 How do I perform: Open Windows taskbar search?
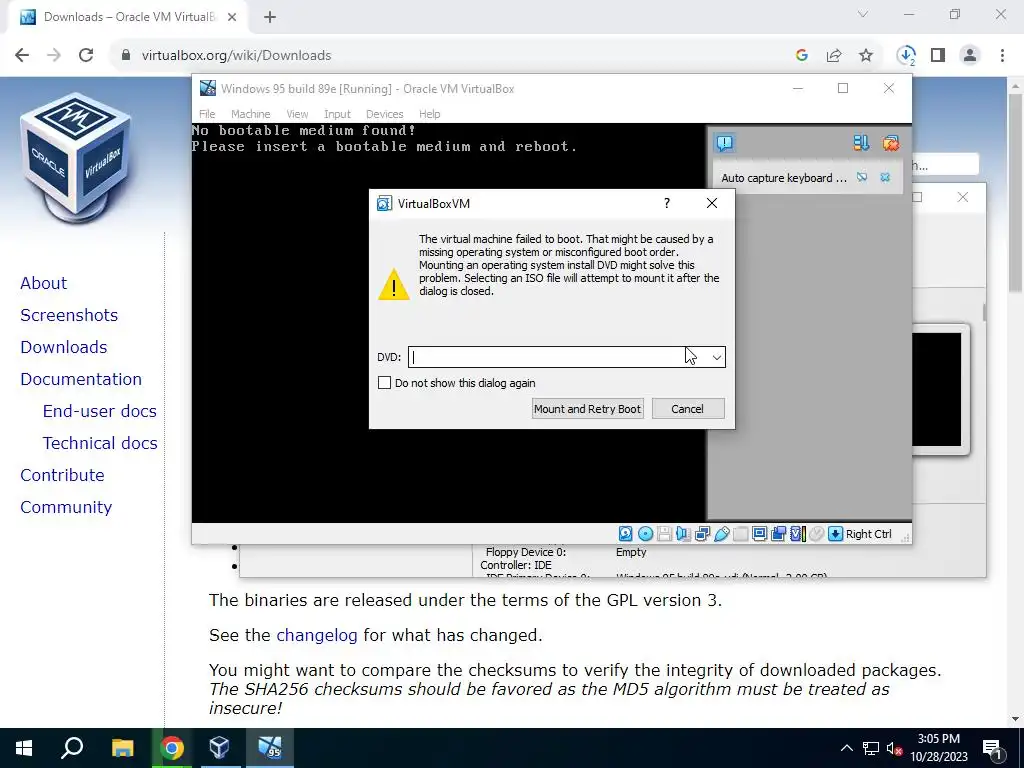[x=72, y=748]
